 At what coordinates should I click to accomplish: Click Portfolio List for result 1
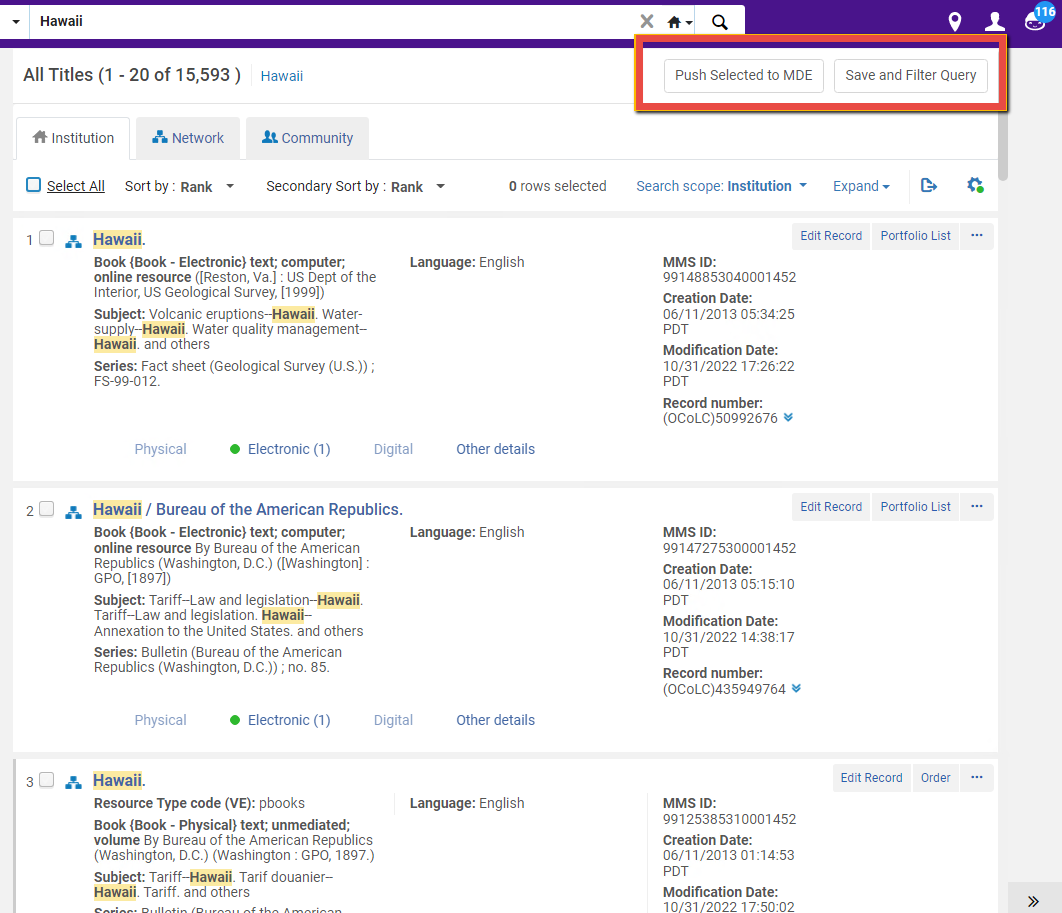click(x=915, y=236)
